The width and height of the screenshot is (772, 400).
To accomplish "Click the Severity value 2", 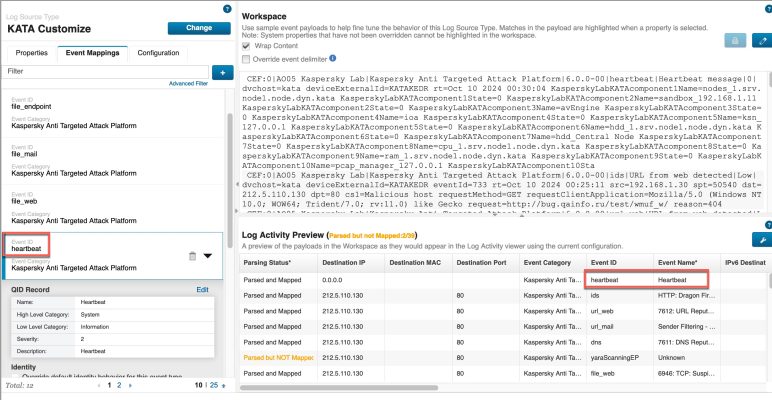I will click(x=82, y=339).
